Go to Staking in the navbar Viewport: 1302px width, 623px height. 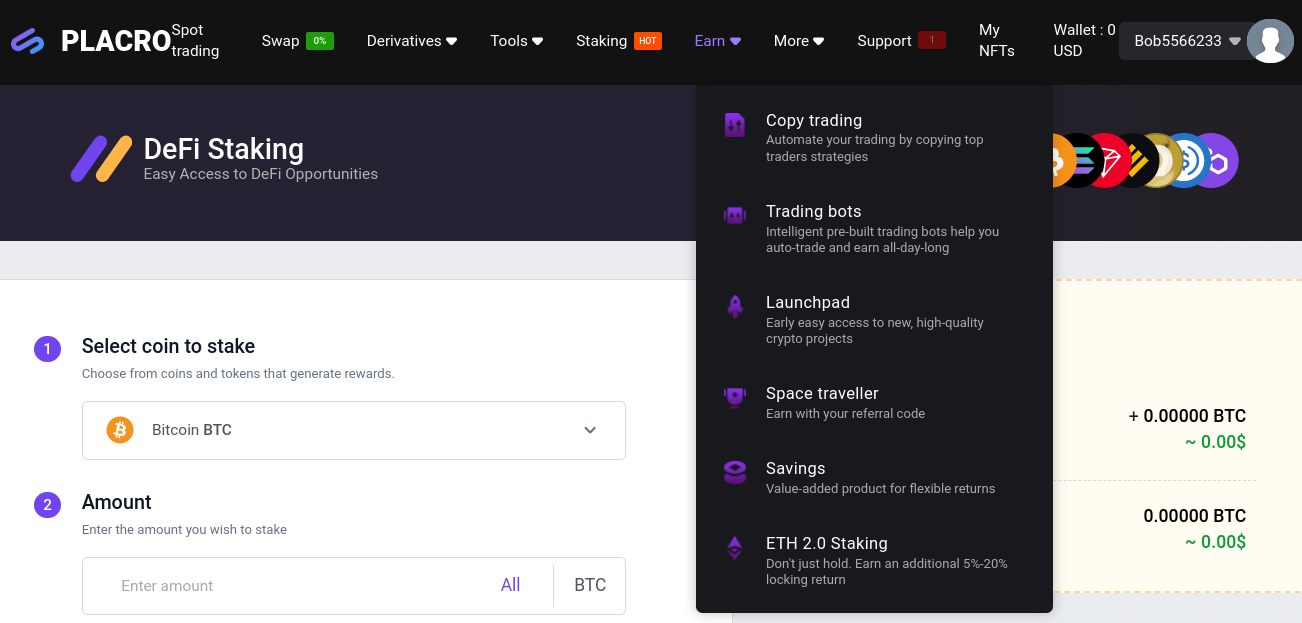coord(602,41)
